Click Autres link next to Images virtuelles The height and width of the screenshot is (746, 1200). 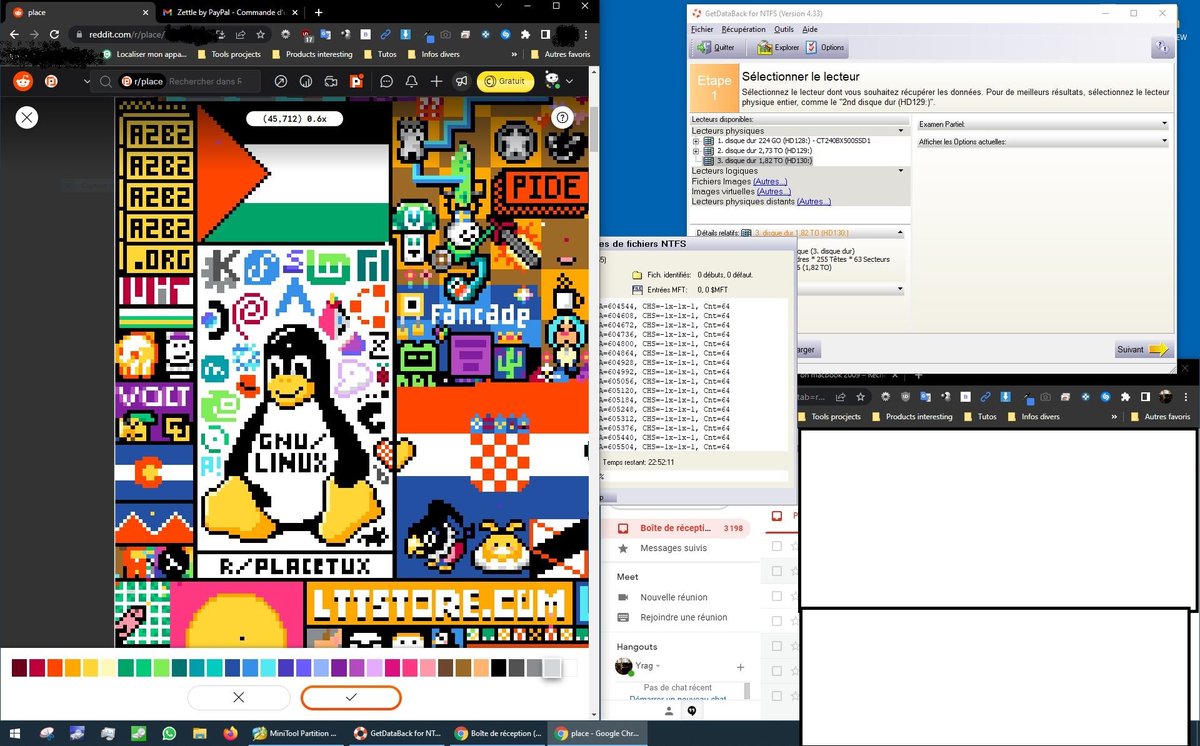[775, 191]
